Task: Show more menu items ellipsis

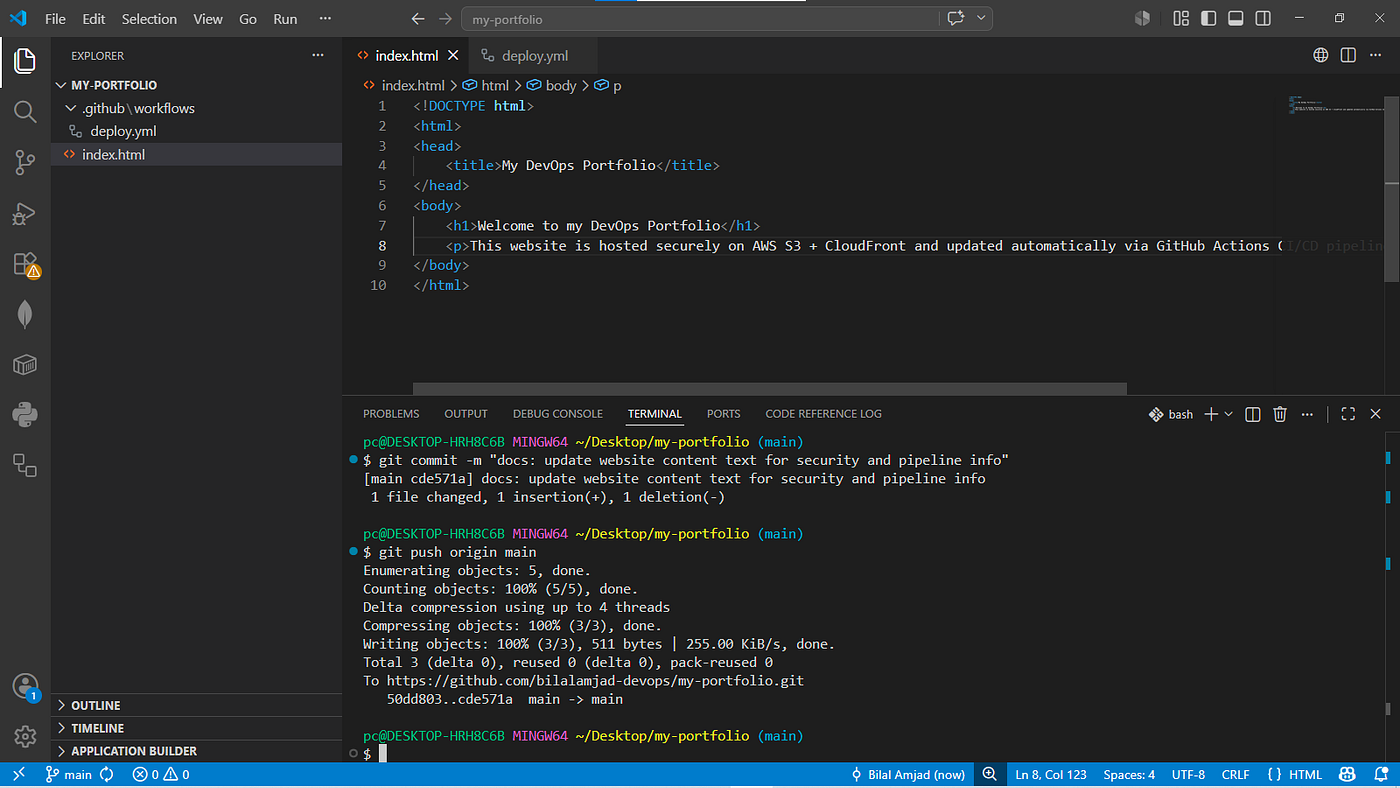Action: [325, 19]
